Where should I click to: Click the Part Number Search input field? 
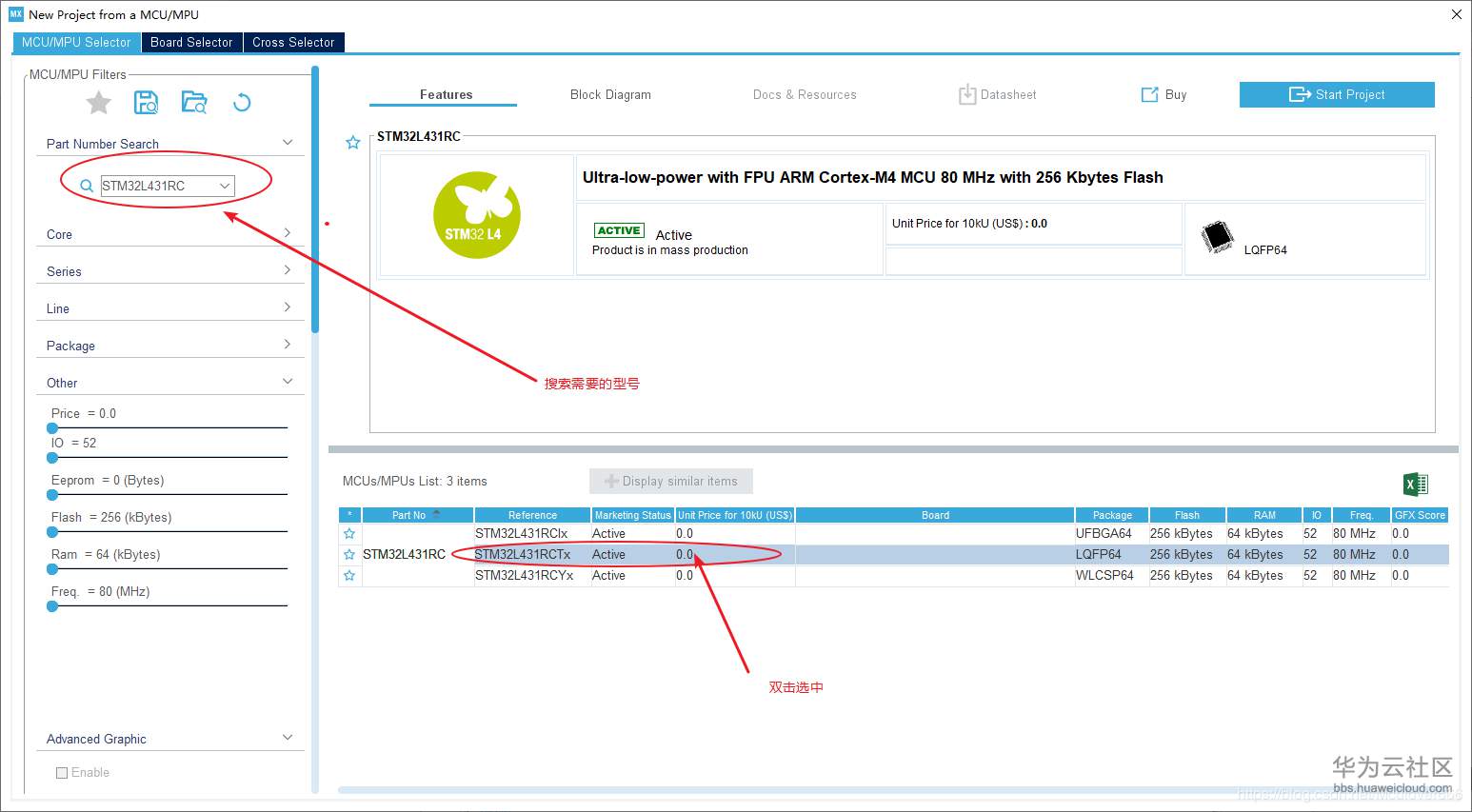coord(158,186)
